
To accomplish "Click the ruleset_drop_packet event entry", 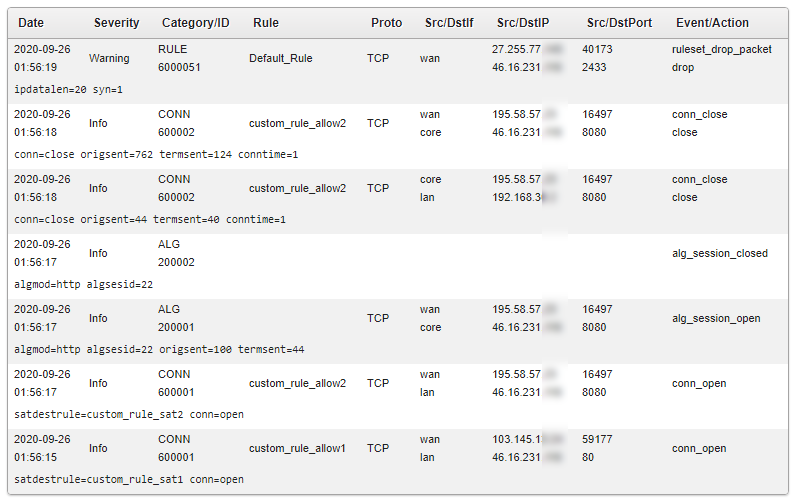I will [x=722, y=49].
